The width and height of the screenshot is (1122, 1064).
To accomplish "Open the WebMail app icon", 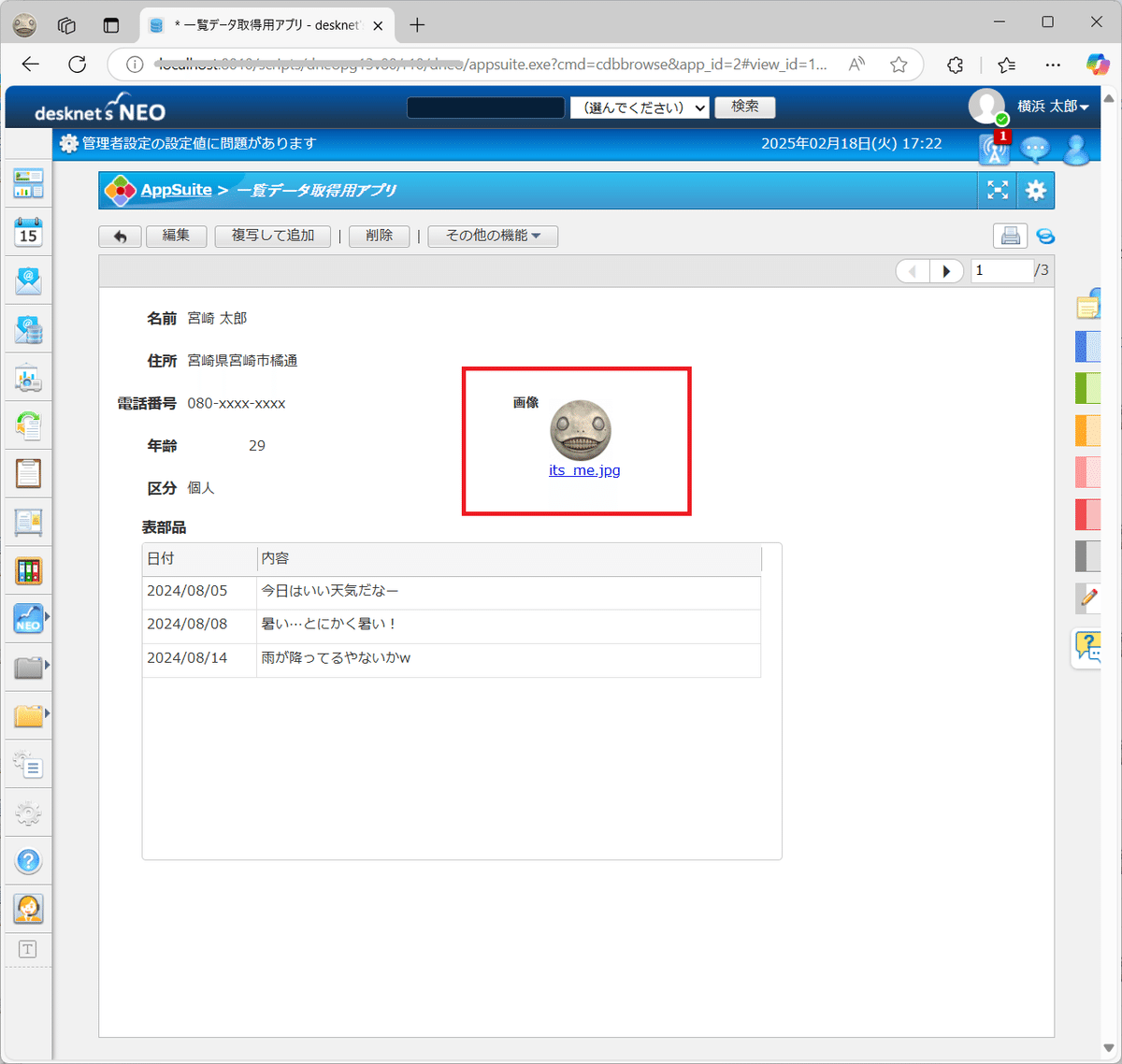I will pyautogui.click(x=28, y=279).
